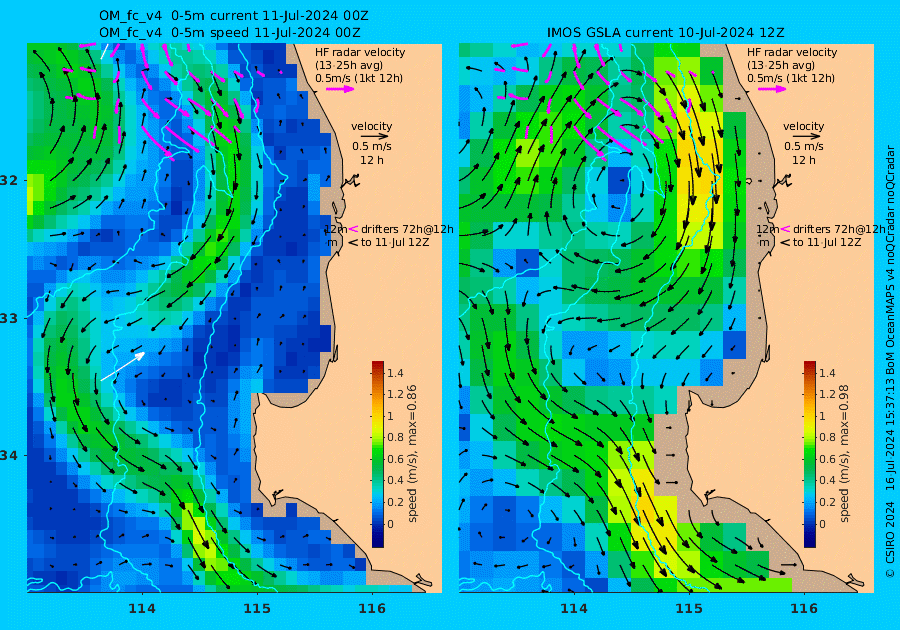
Task: Click 'HF radar velocity' label in right panel
Action: point(792,52)
